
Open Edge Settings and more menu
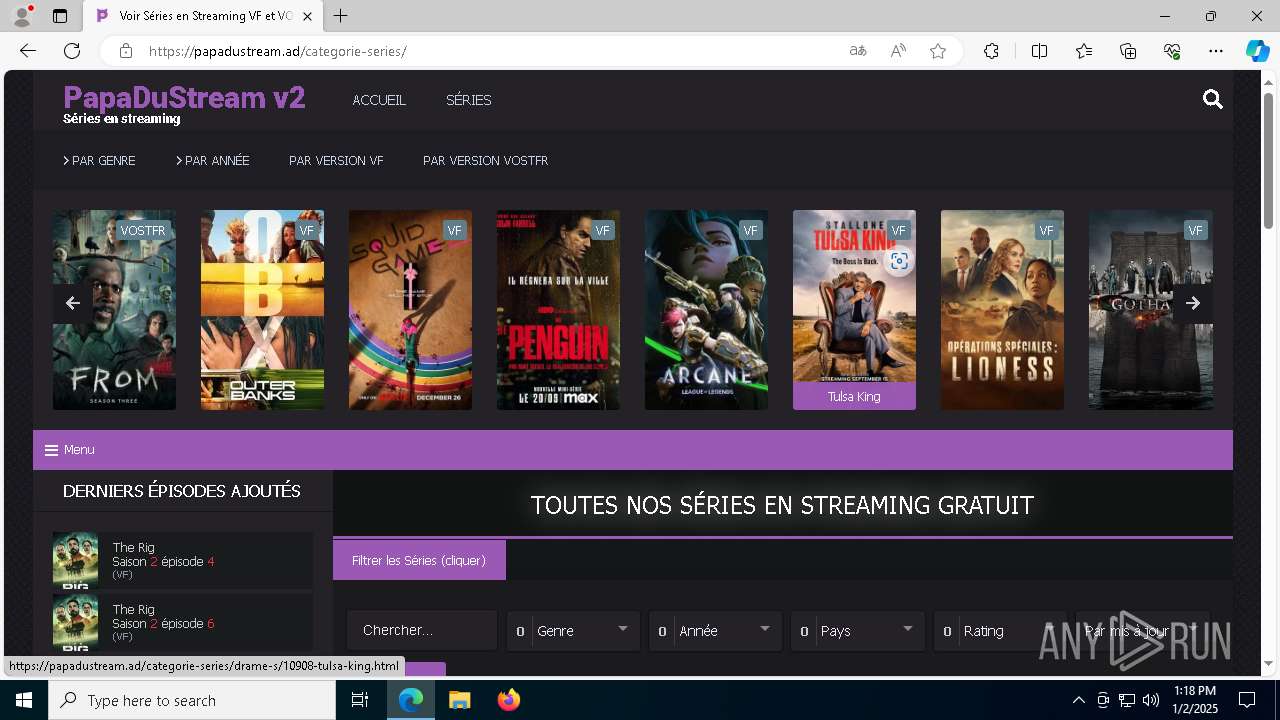tap(1216, 51)
